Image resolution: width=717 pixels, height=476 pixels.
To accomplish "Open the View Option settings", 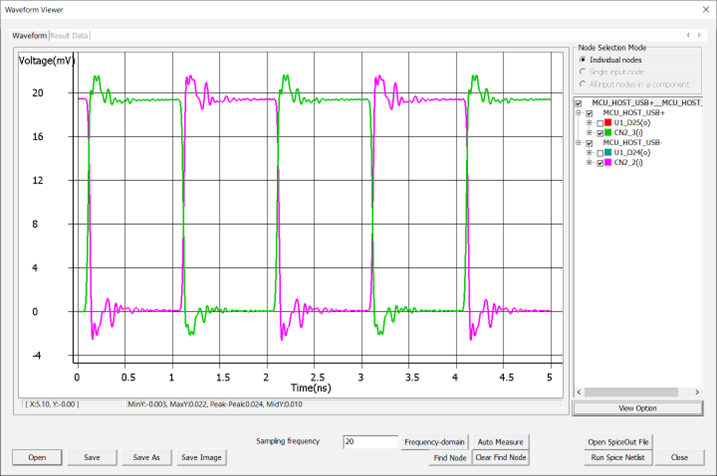I will (637, 409).
